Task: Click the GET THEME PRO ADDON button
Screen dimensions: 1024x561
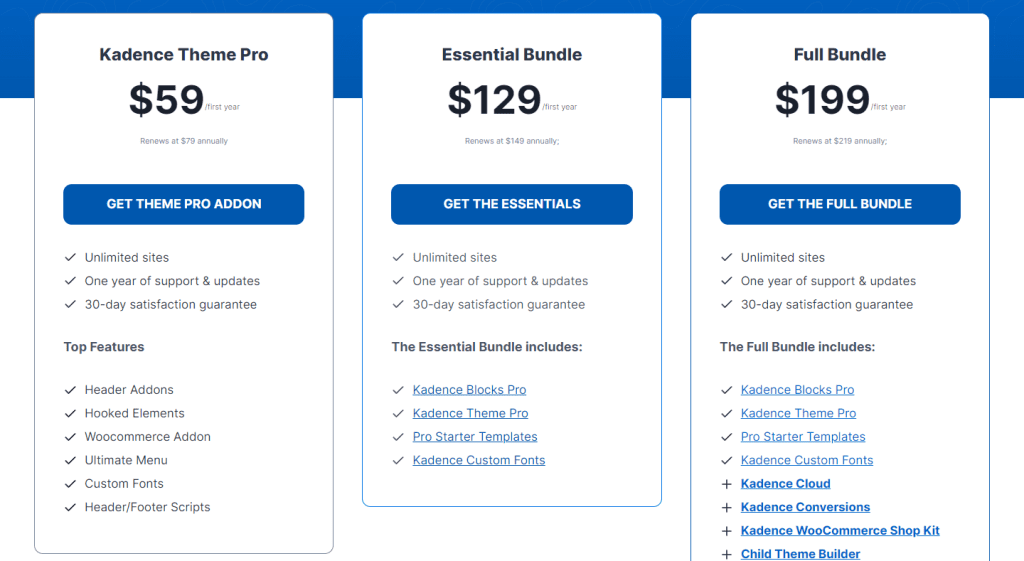Action: [x=184, y=204]
